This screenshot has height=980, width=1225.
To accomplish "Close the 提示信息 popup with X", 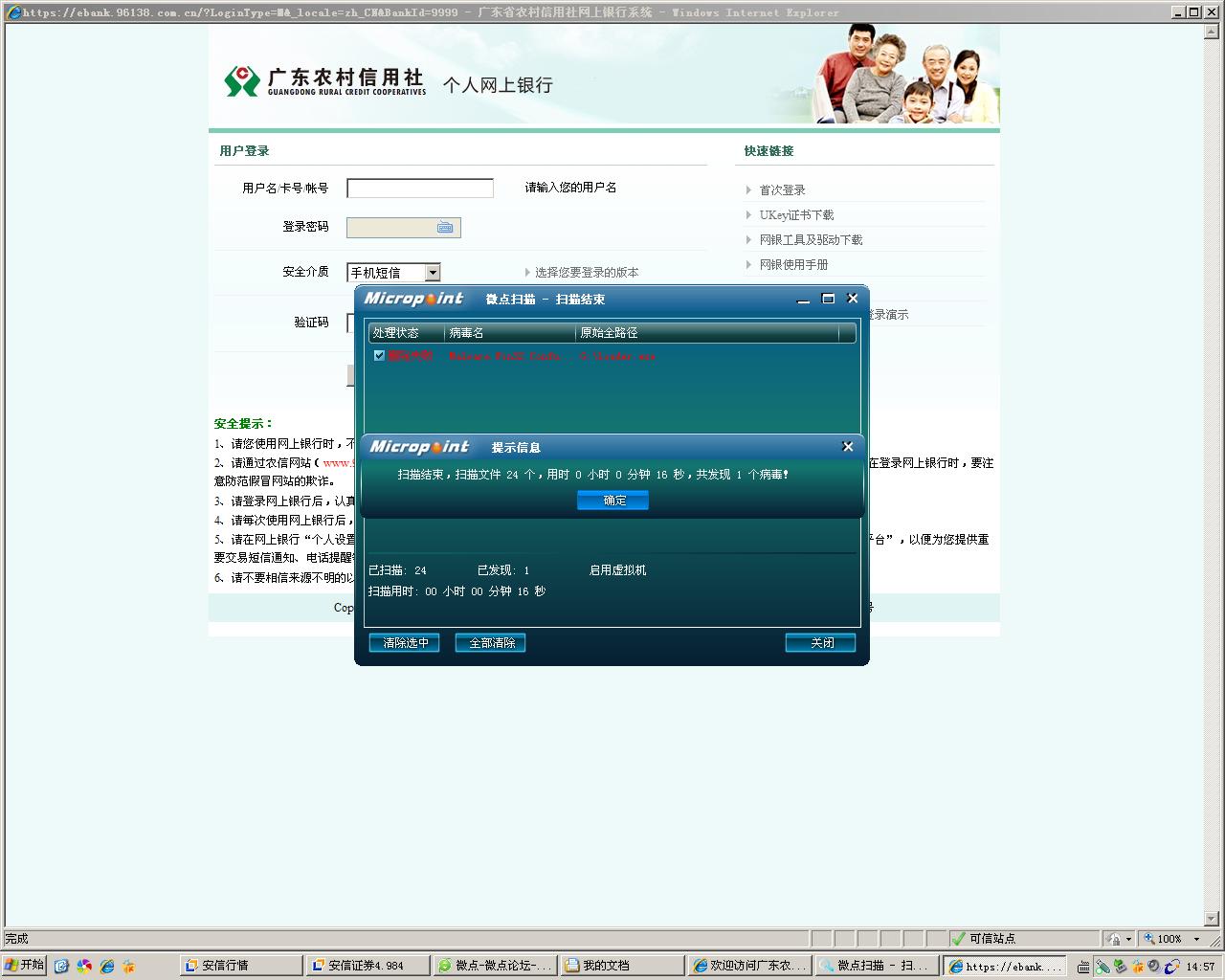I will click(x=847, y=447).
